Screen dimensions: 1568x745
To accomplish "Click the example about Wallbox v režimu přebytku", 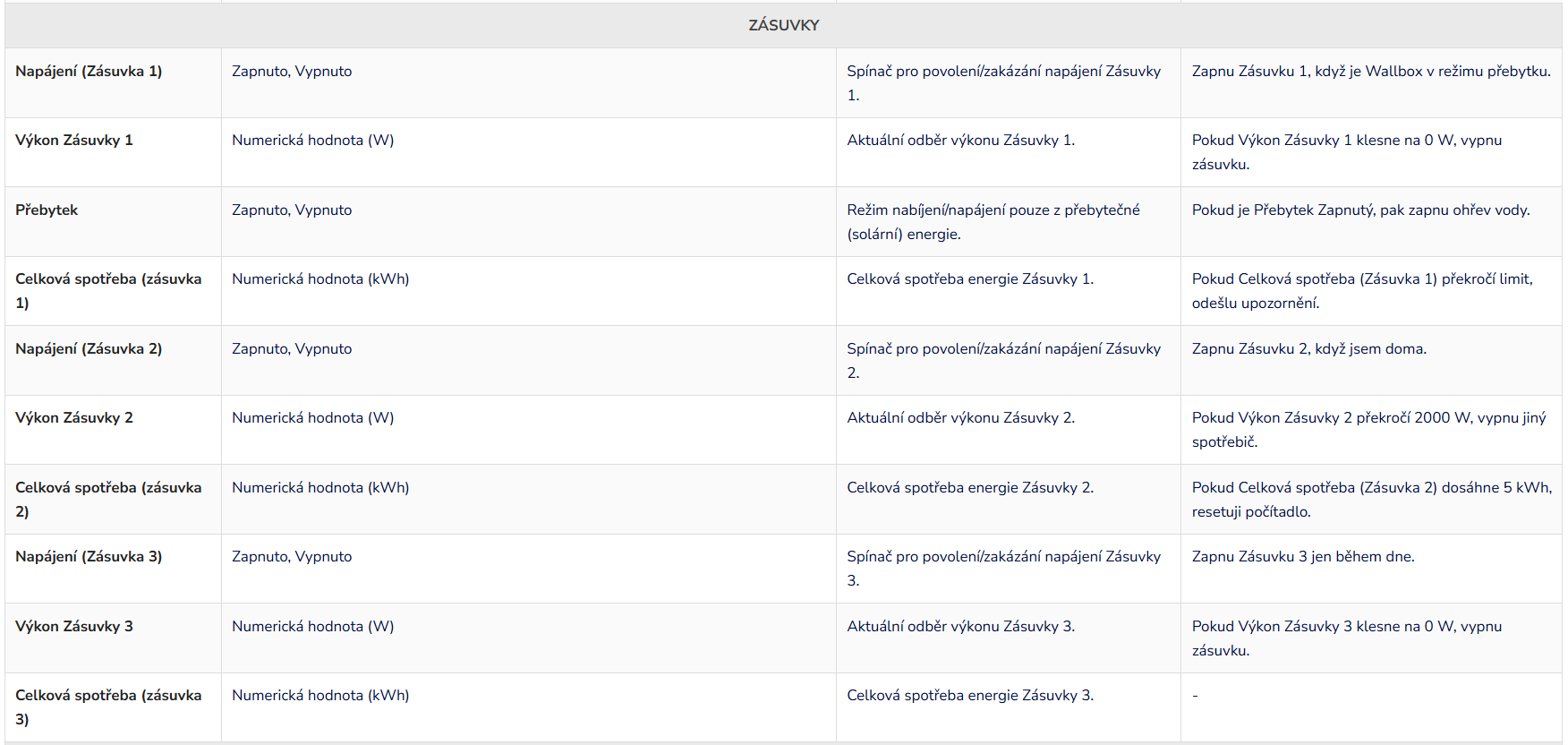I will pos(1370,72).
